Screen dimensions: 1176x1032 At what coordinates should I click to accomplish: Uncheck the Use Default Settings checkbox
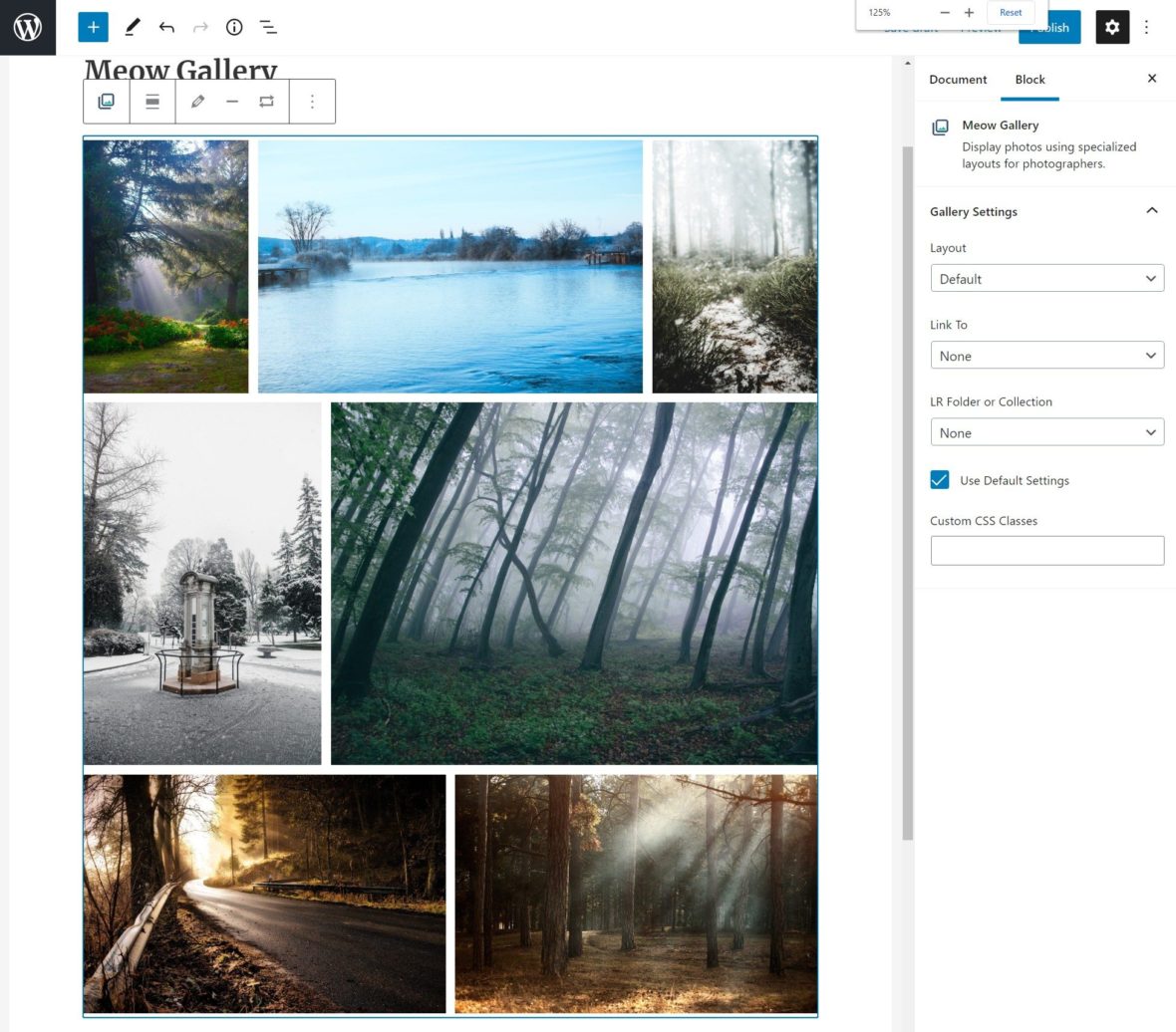click(x=939, y=479)
